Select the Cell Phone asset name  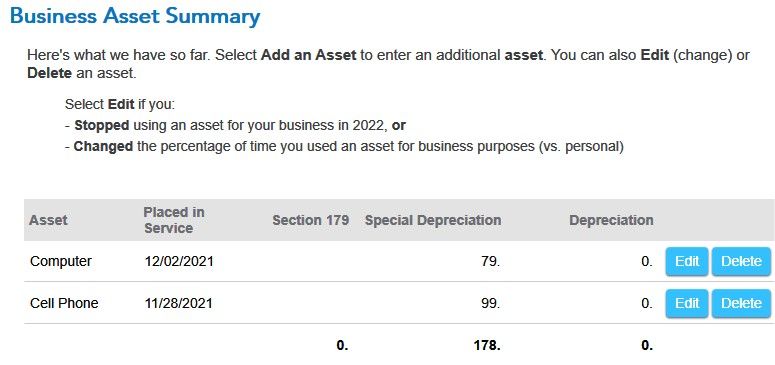(x=64, y=303)
